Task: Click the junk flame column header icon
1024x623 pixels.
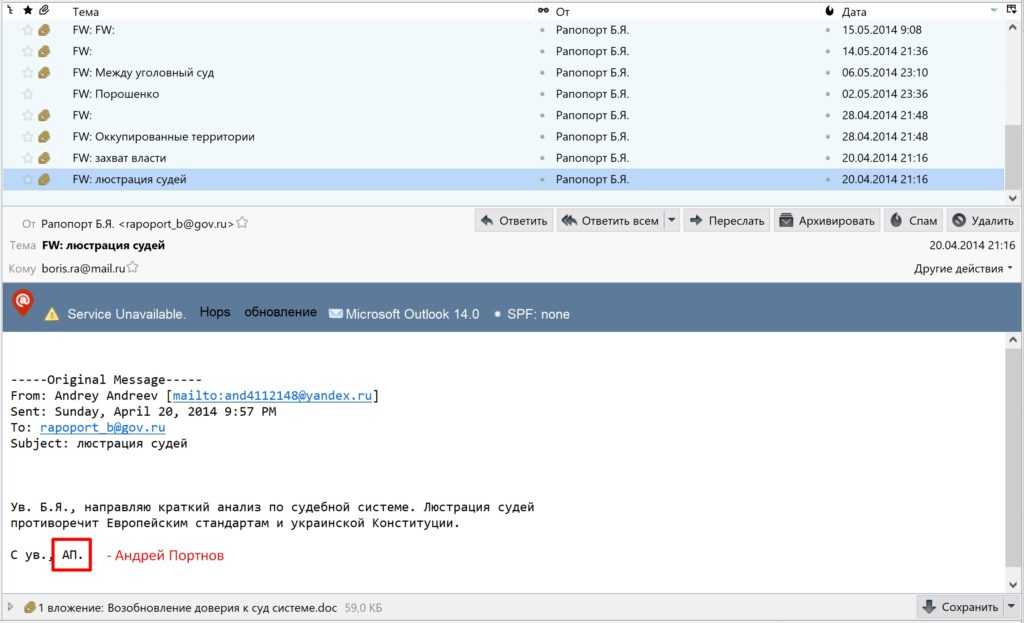Action: click(829, 11)
